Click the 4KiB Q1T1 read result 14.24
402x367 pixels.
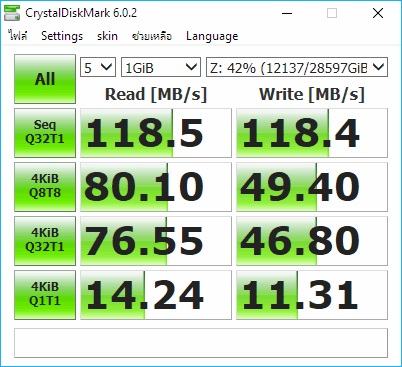pyautogui.click(x=156, y=295)
